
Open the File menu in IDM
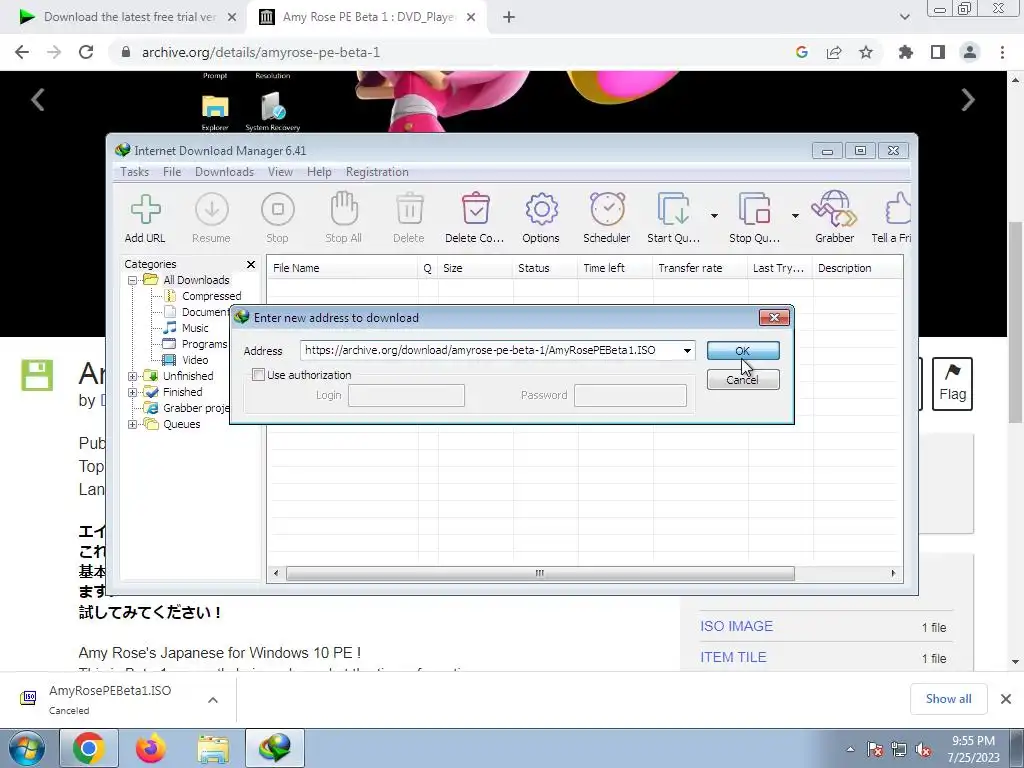(172, 172)
